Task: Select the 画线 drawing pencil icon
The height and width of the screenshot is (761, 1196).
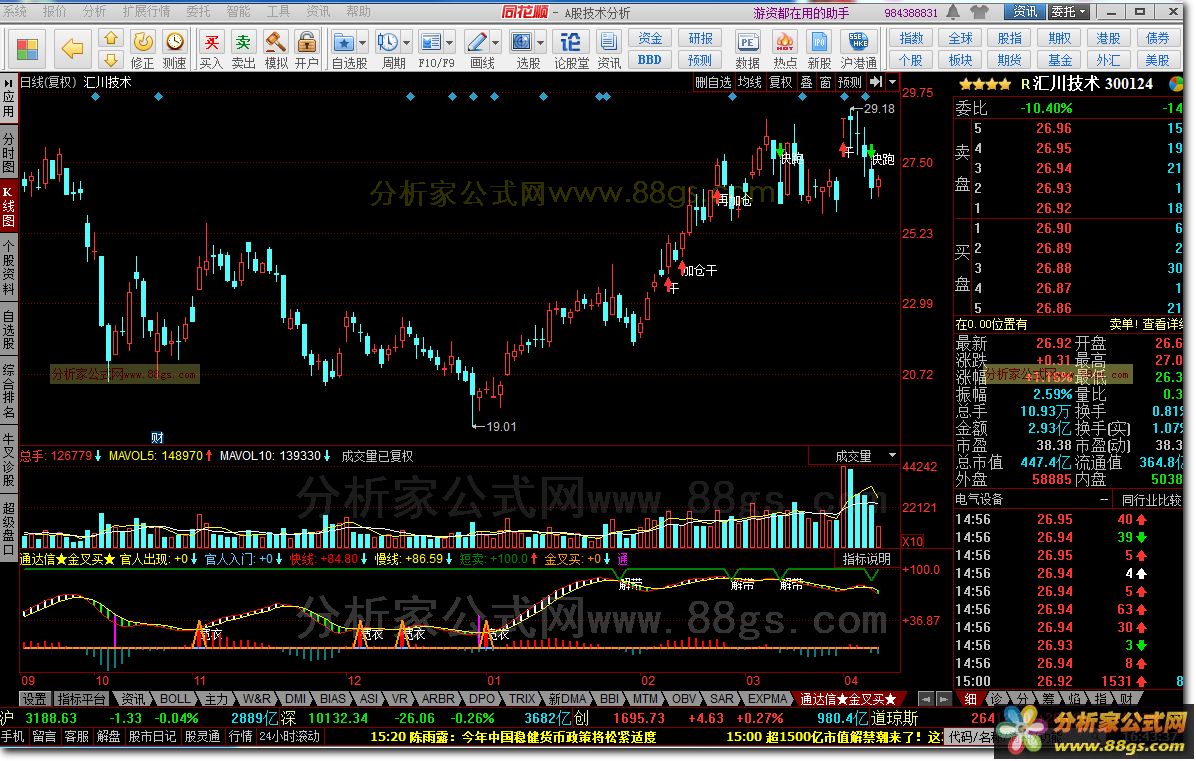Action: 477,43
